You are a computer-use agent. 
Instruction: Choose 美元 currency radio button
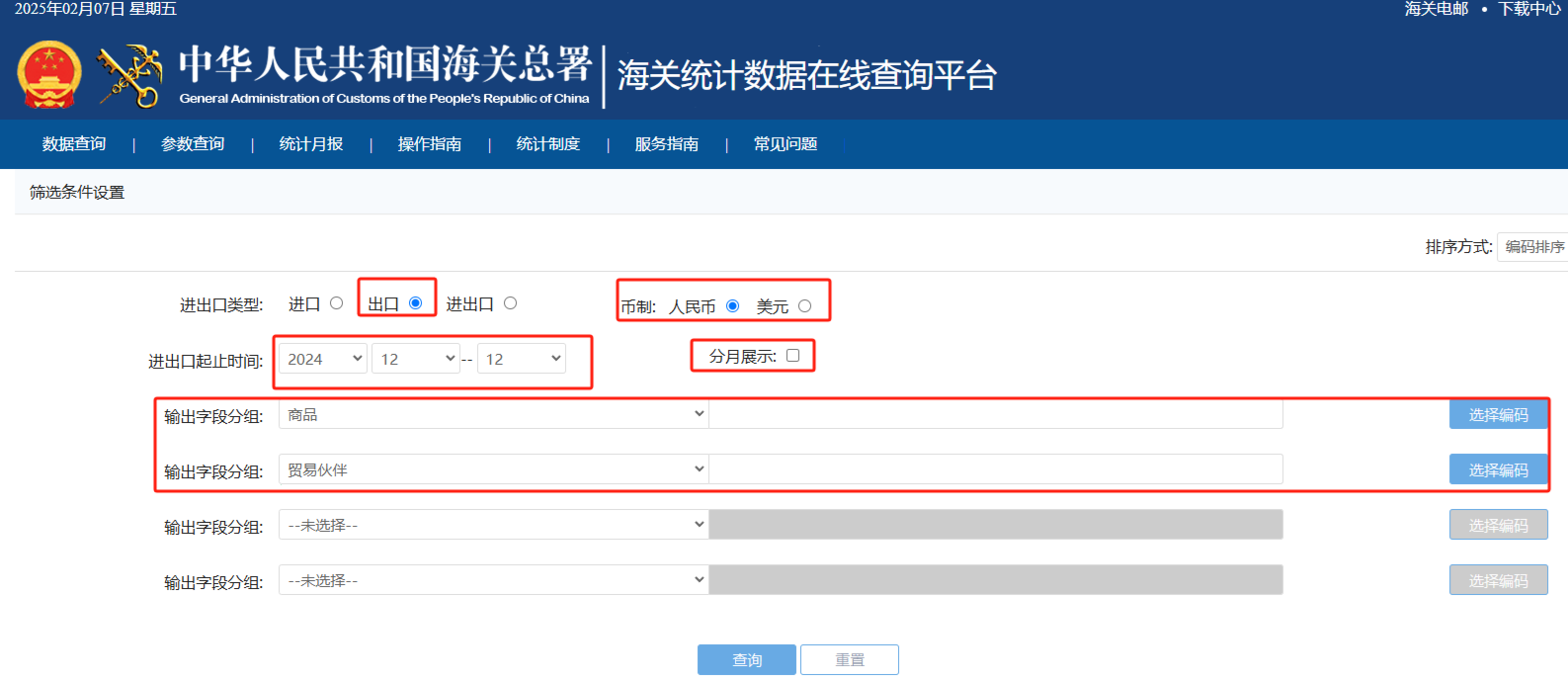805,306
